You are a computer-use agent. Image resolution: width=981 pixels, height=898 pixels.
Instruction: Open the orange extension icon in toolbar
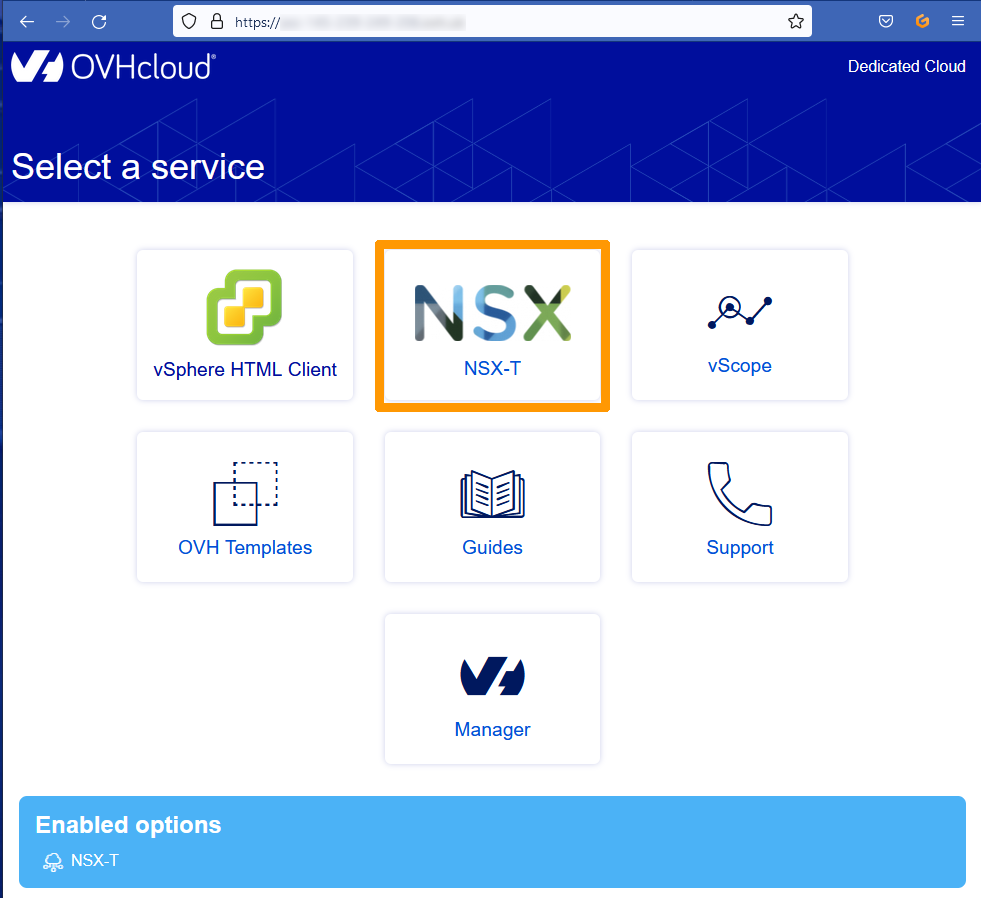click(x=922, y=21)
